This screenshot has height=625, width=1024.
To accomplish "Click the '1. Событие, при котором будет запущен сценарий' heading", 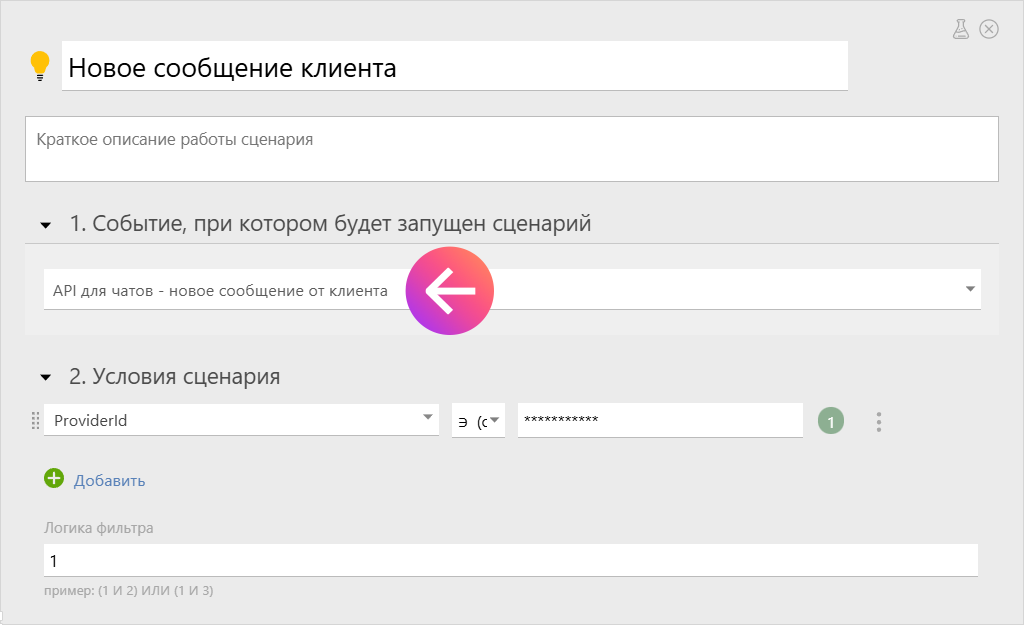I will [330, 224].
